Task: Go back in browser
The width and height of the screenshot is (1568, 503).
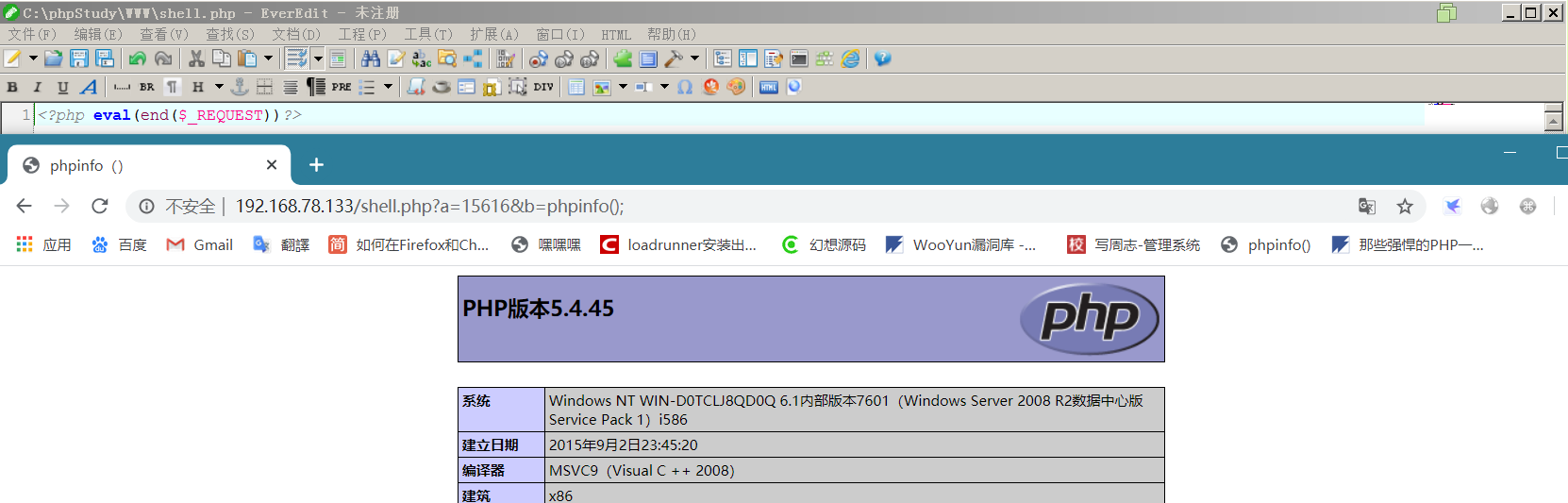Action: (25, 206)
